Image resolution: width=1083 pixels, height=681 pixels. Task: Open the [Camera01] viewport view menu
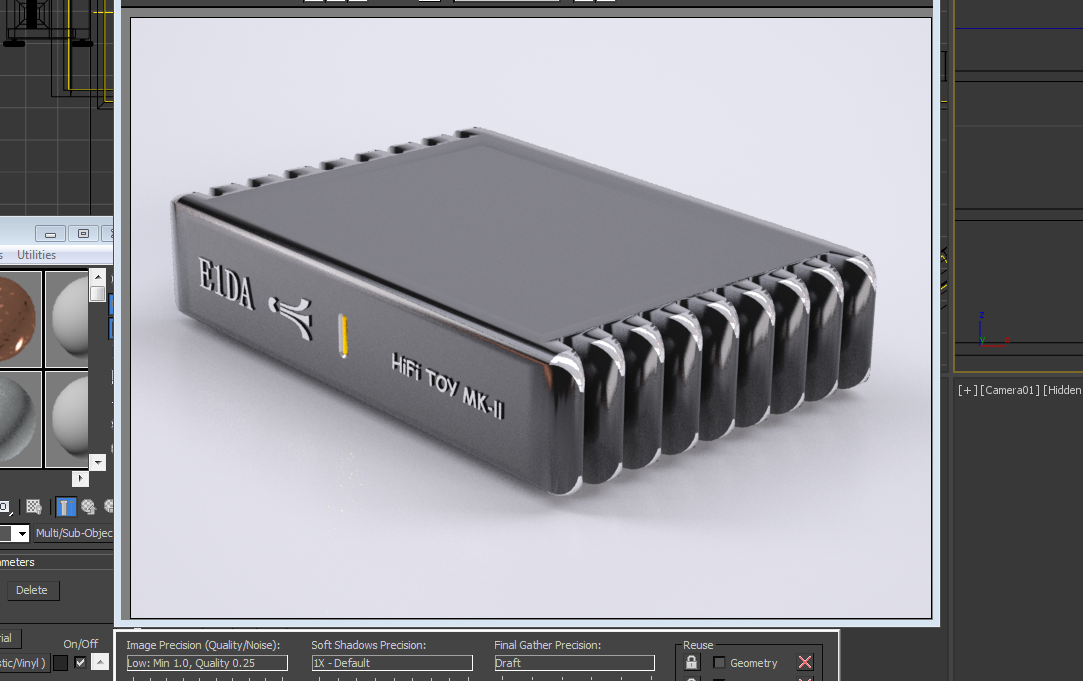click(1009, 390)
